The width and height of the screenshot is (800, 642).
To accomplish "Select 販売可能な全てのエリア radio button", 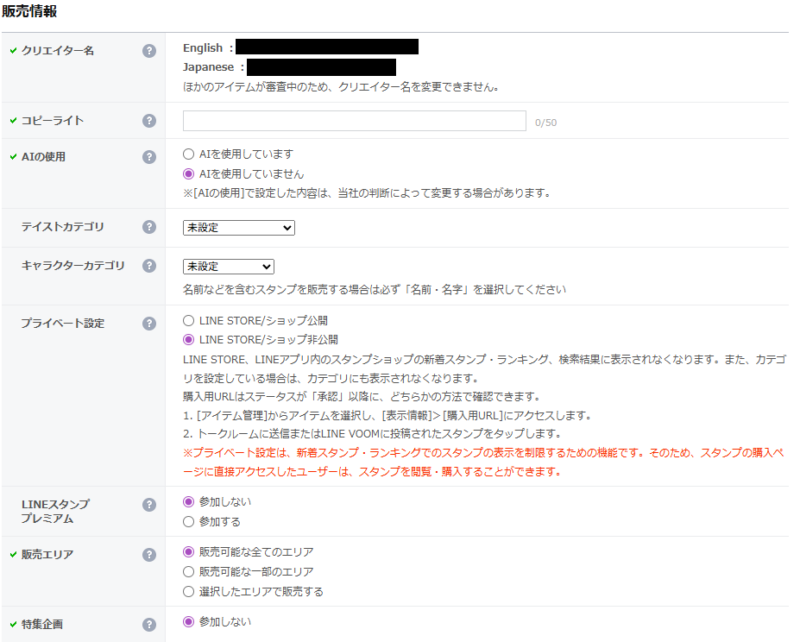I will (x=189, y=552).
